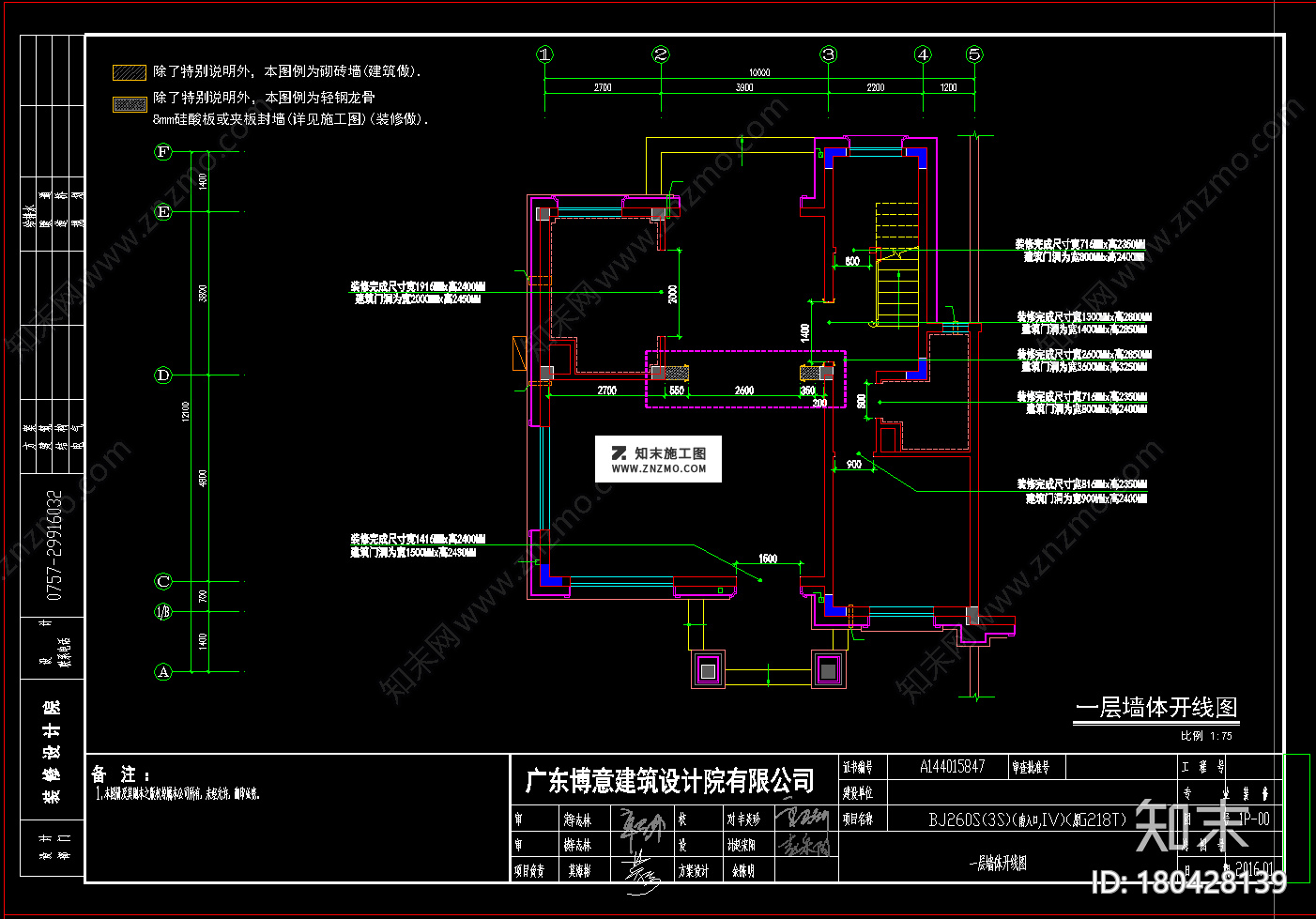Click the 12100 overall left dimension

click(186, 411)
